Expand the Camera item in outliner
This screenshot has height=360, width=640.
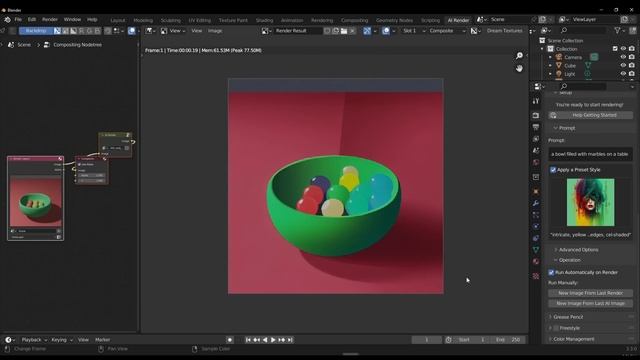550,57
